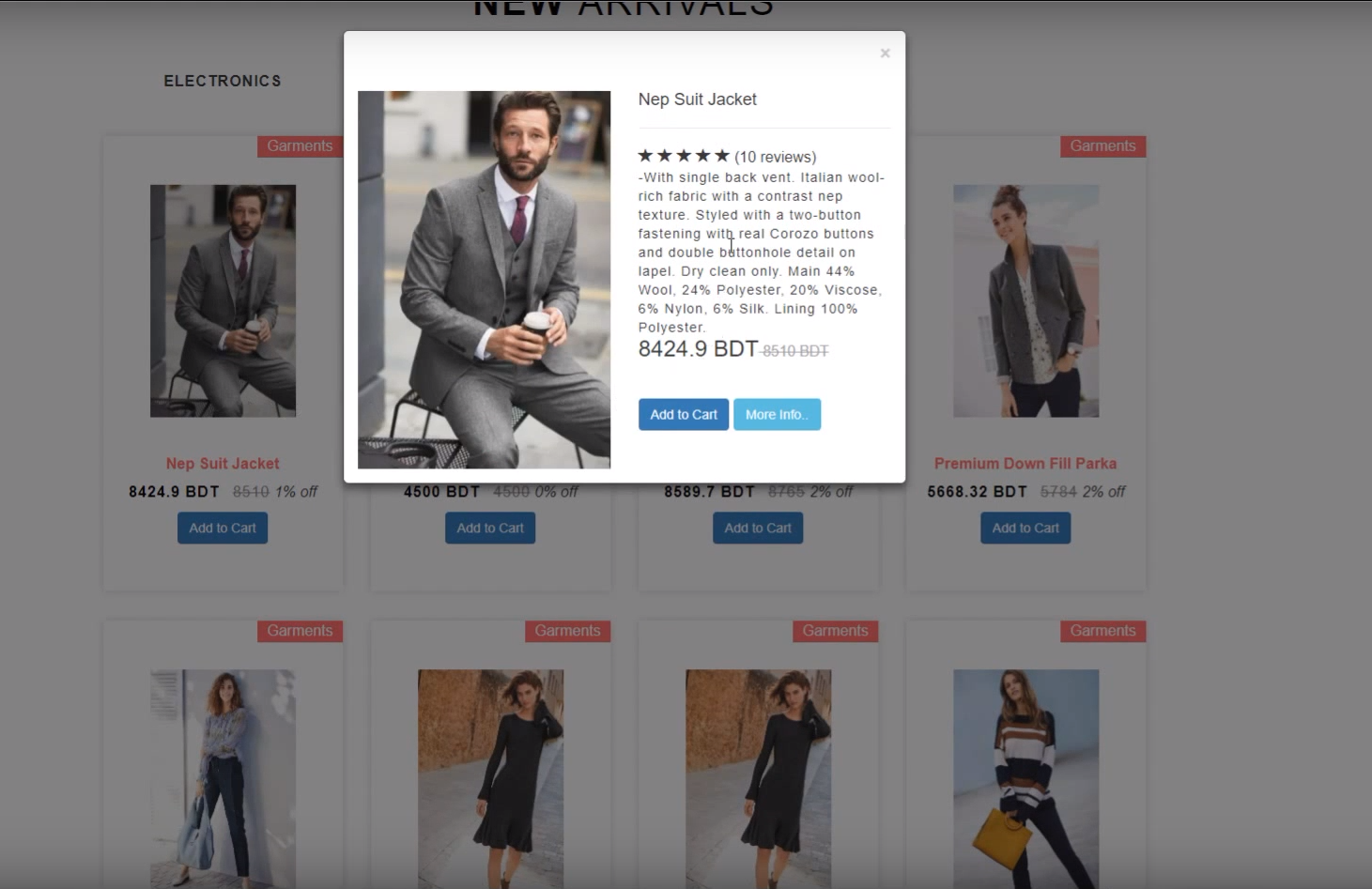This screenshot has height=889, width=1372.
Task: Select the 5668.32 BDT price text
Action: click(977, 492)
